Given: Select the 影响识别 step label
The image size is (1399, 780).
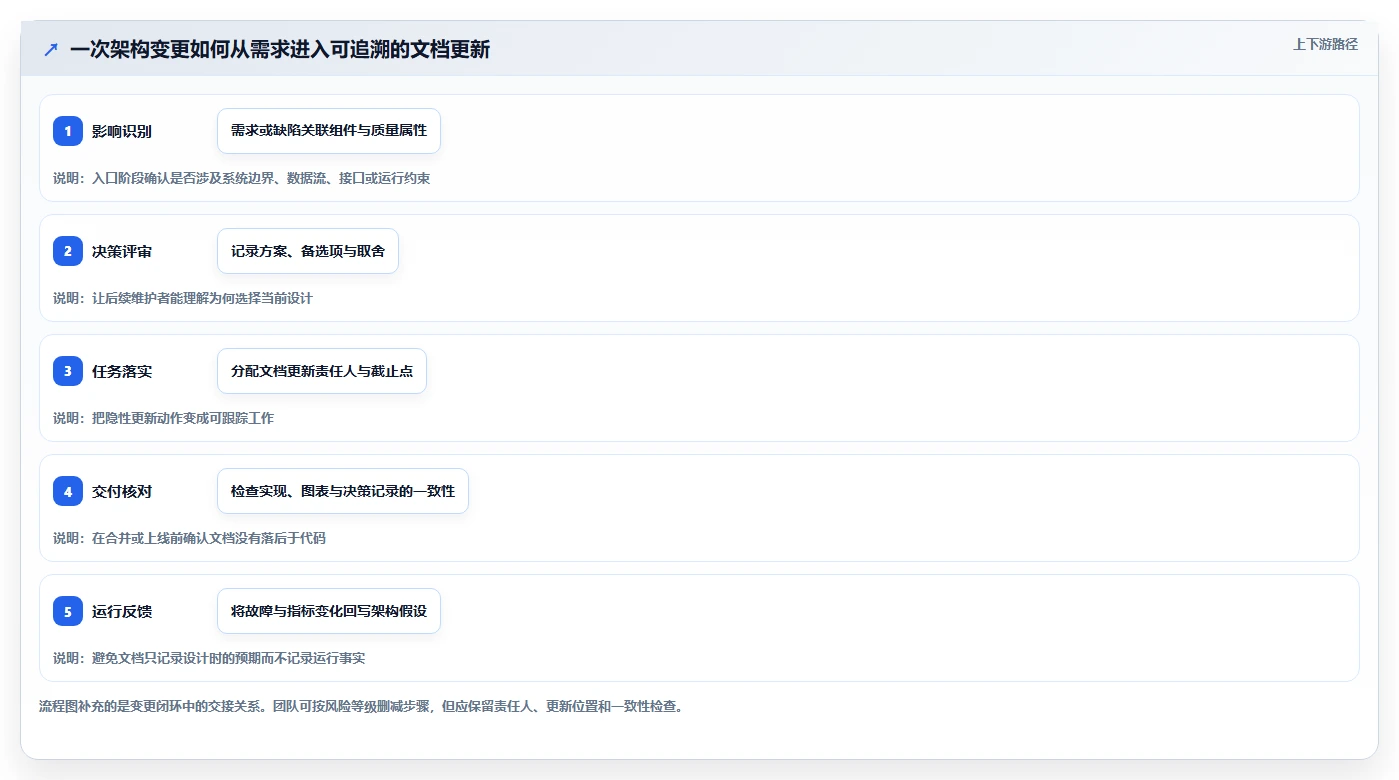Looking at the screenshot, I should pos(122,131).
